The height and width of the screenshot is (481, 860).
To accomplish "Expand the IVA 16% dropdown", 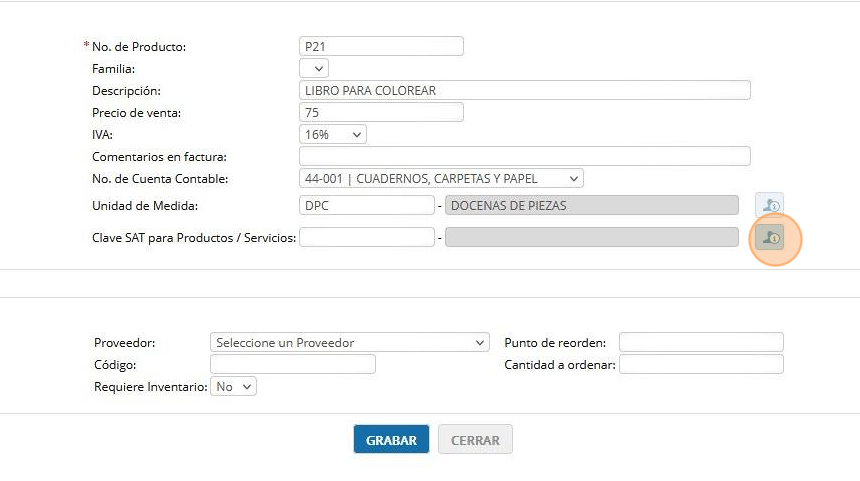I will click(333, 134).
